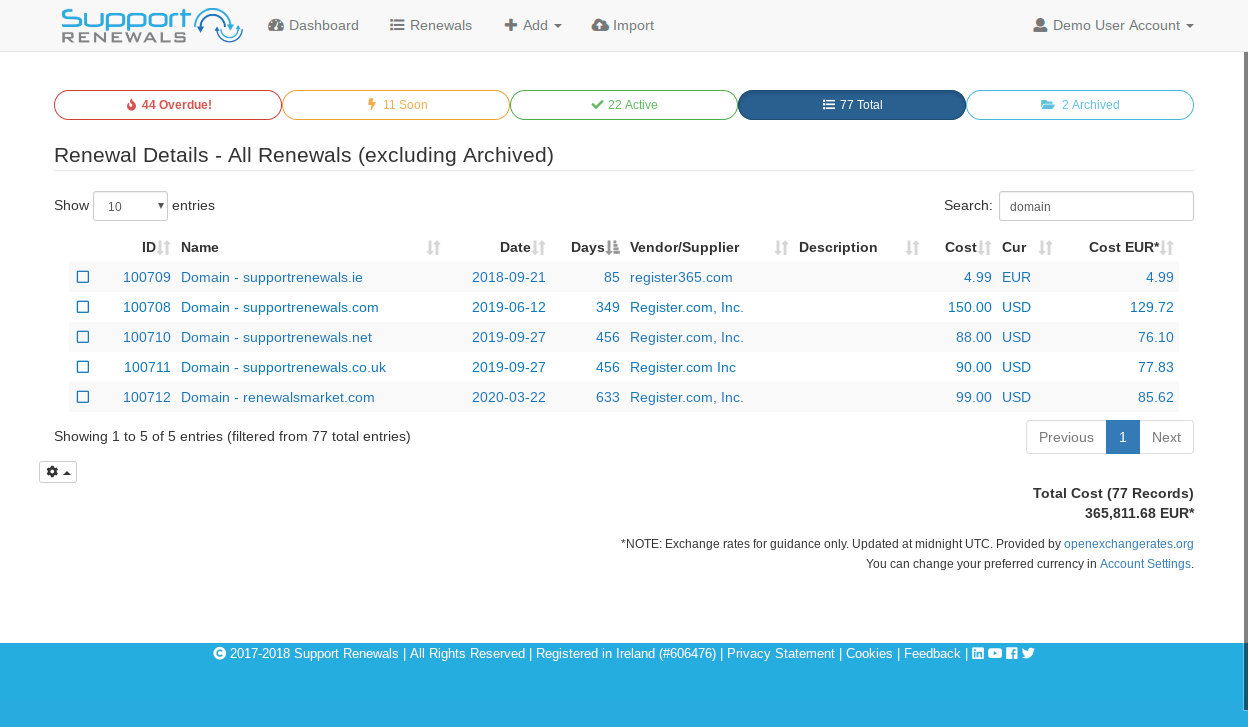Open the Account Settings link

[x=1145, y=564]
